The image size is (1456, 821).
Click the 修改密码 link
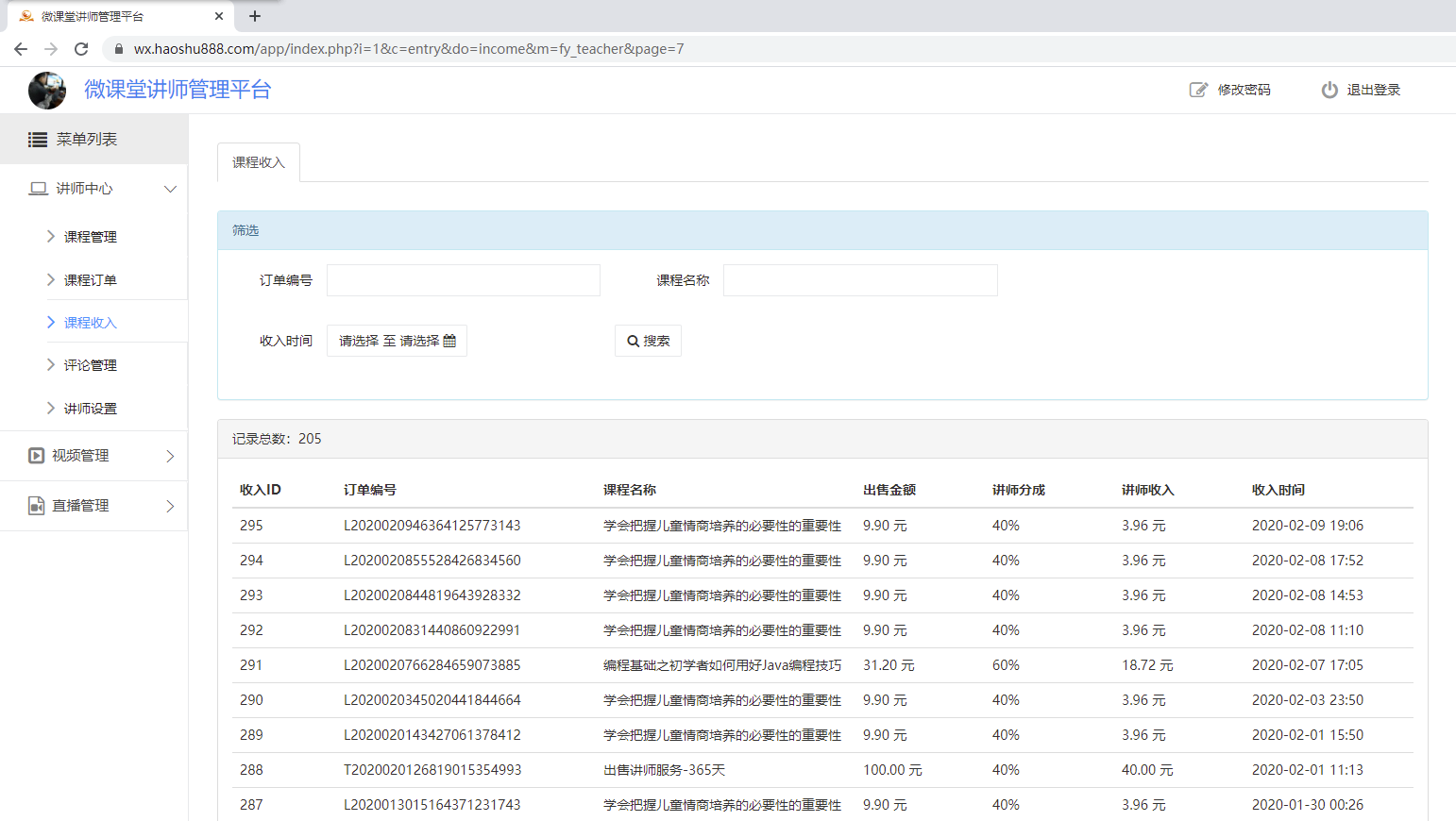coord(1244,90)
